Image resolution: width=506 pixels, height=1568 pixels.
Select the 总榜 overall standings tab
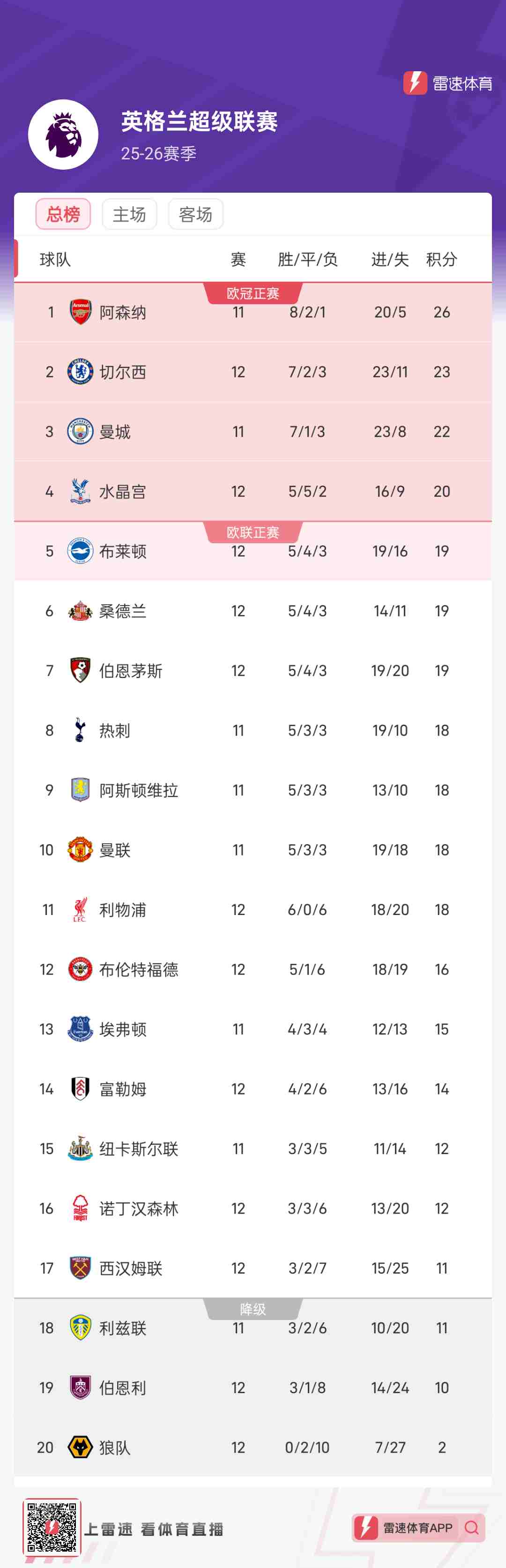(x=63, y=214)
